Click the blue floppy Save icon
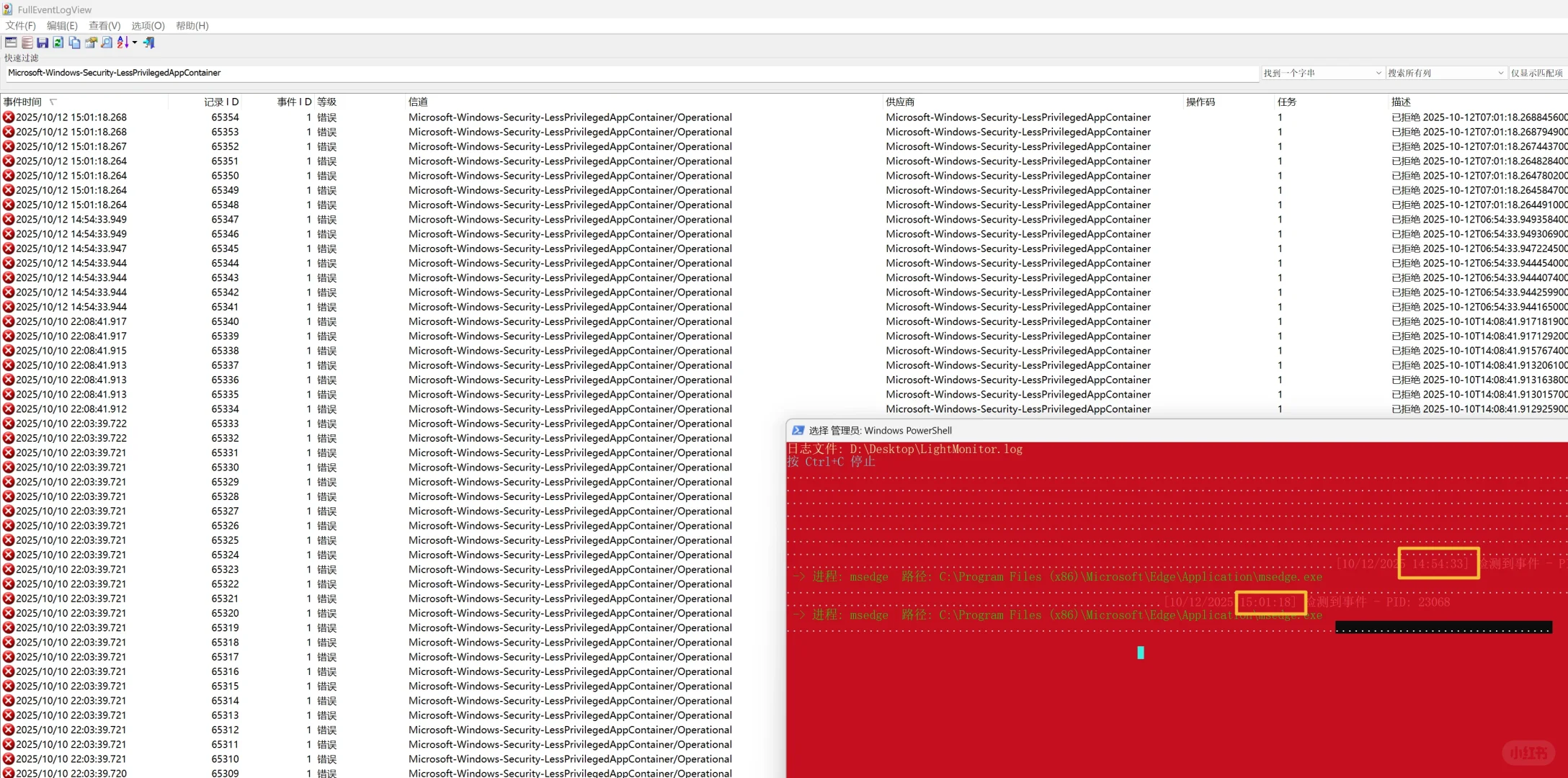Viewport: 1568px width, 778px height. point(43,43)
